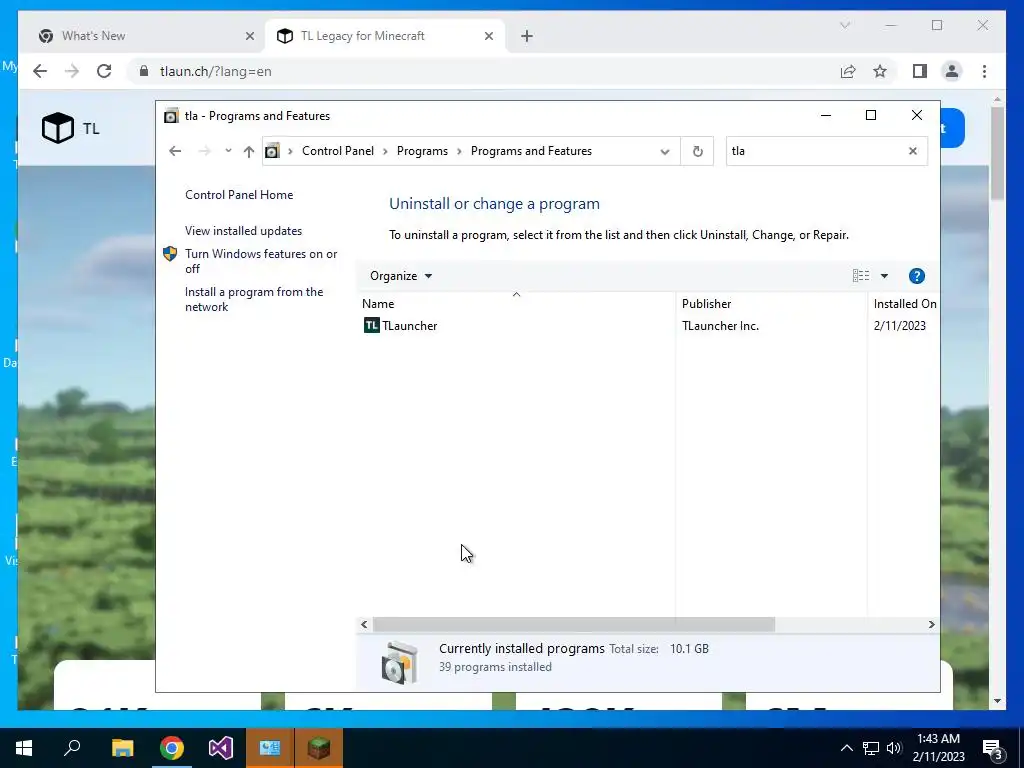Click the taskbar clock showing 1:43 AM
The width and height of the screenshot is (1024, 768).
pyautogui.click(x=938, y=748)
